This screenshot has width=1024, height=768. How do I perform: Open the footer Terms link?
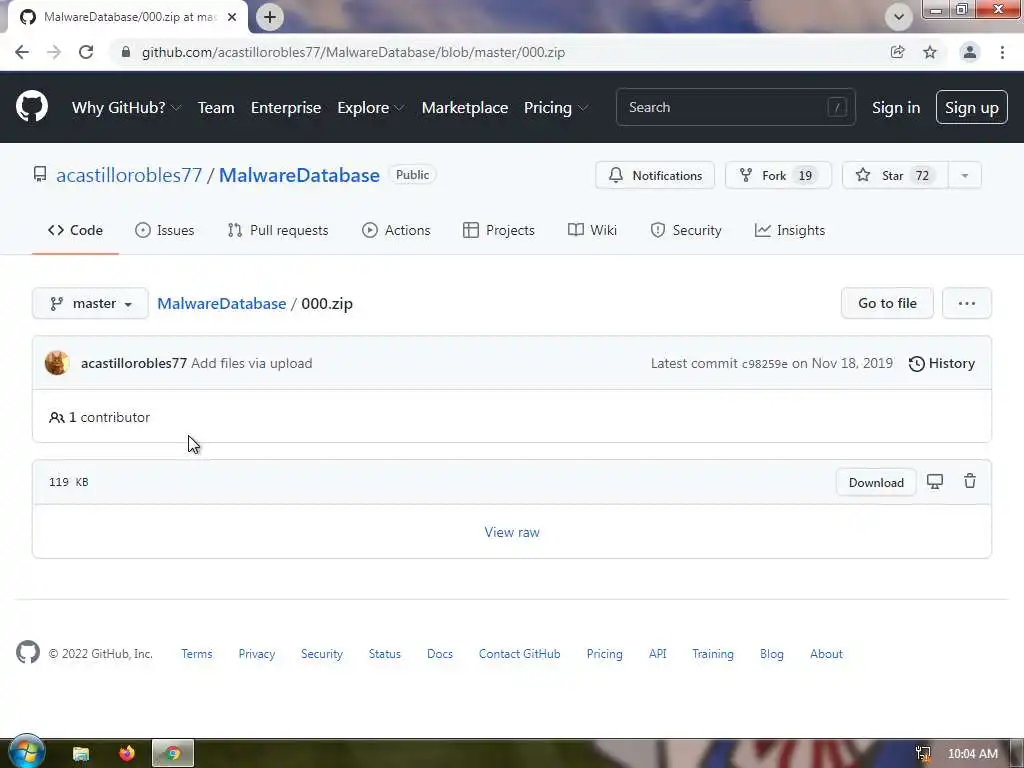tap(197, 654)
